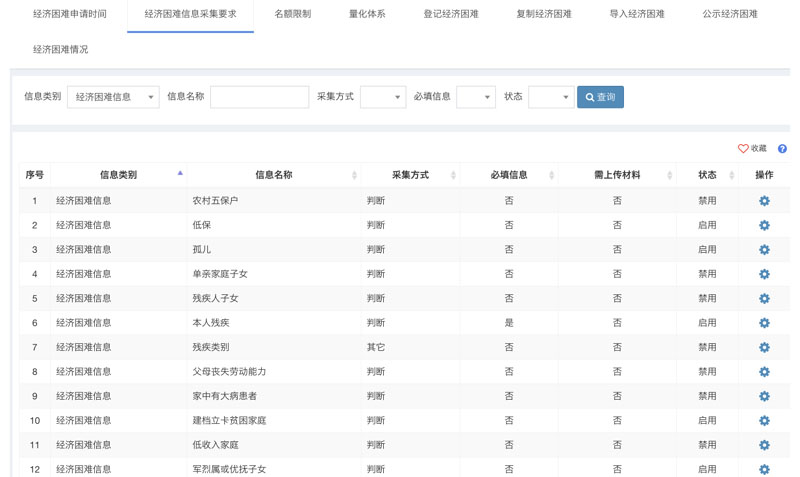The height and width of the screenshot is (477, 800).
Task: Select the 经济困难情况 tab
Action: (x=60, y=49)
